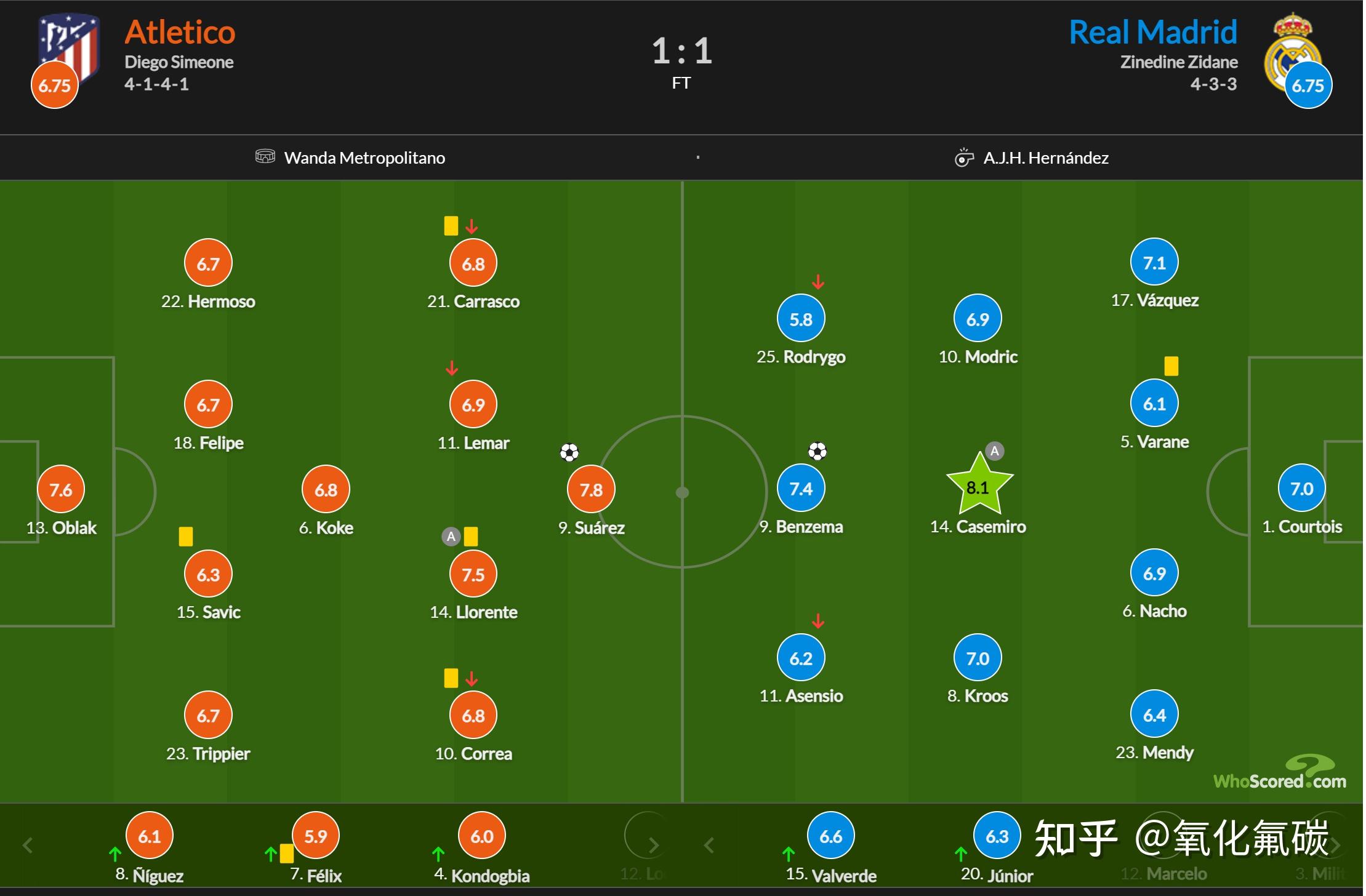
Task: Click substitute Valverde's 6.6 rating badge
Action: pos(831,836)
